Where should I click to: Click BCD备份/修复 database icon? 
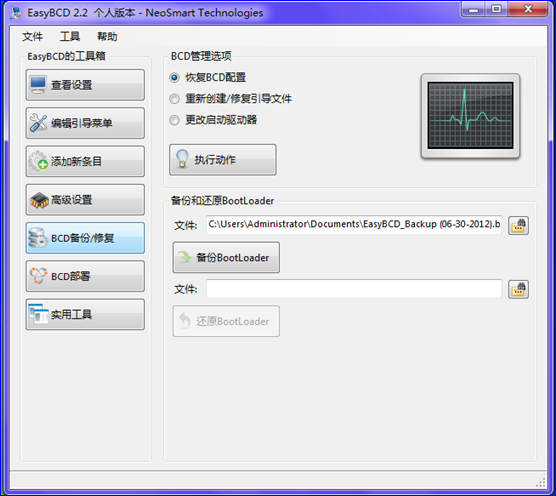[x=38, y=238]
